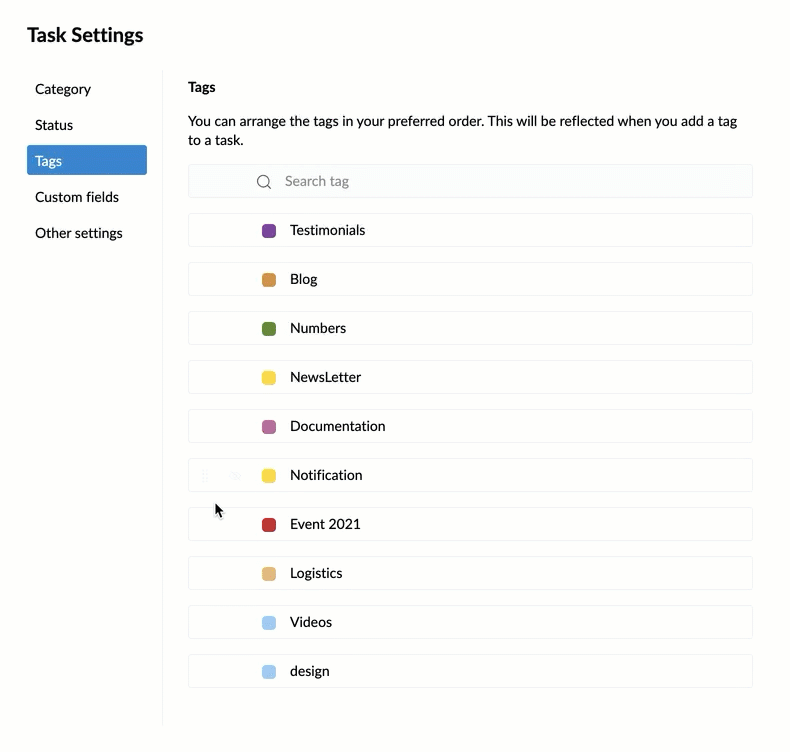Viewport: 790px width, 752px height.
Task: Select the Logistics tag row
Action: coord(470,573)
